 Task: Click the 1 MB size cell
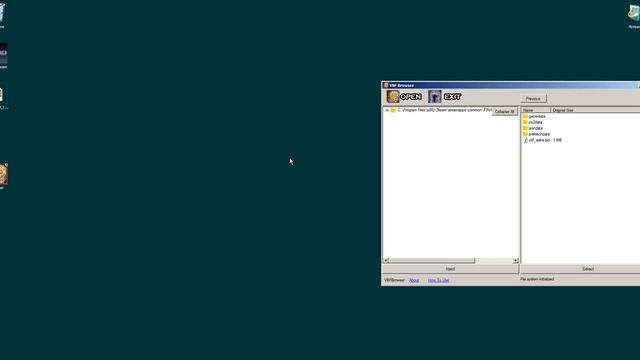coord(557,140)
